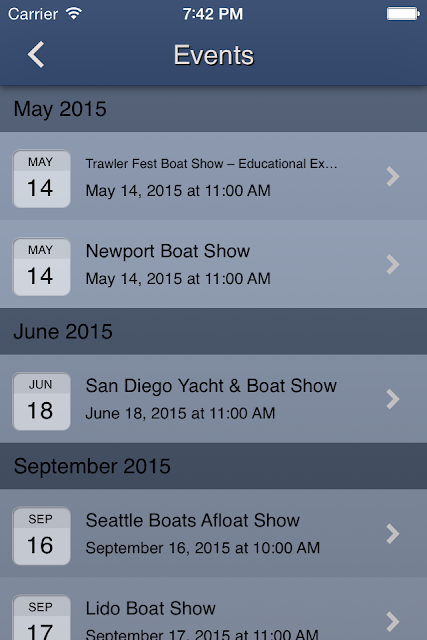Tap the Events title in navigation bar
427x640 pixels.
point(214,55)
